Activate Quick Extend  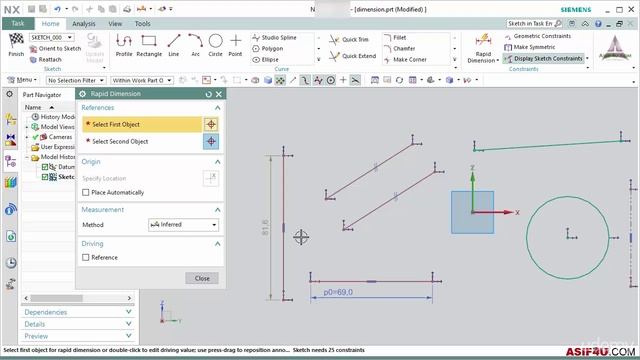click(x=353, y=56)
